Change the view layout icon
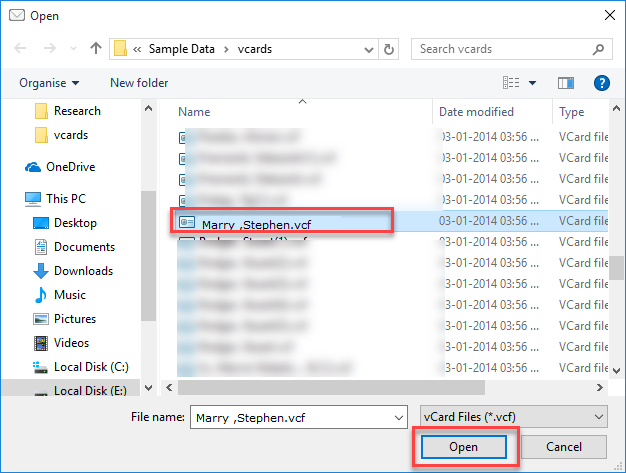 511,83
